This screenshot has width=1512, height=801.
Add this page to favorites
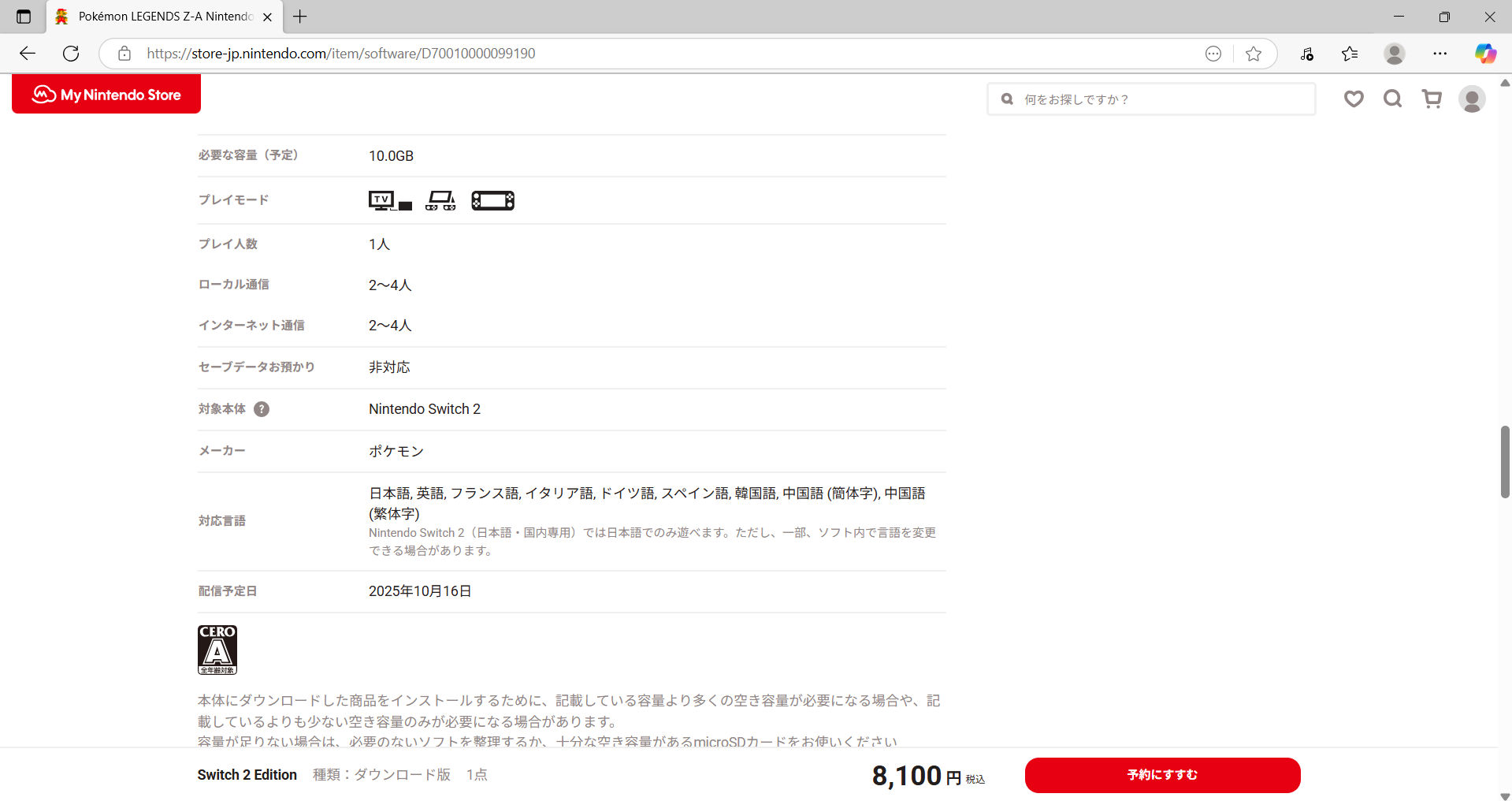click(x=1254, y=54)
